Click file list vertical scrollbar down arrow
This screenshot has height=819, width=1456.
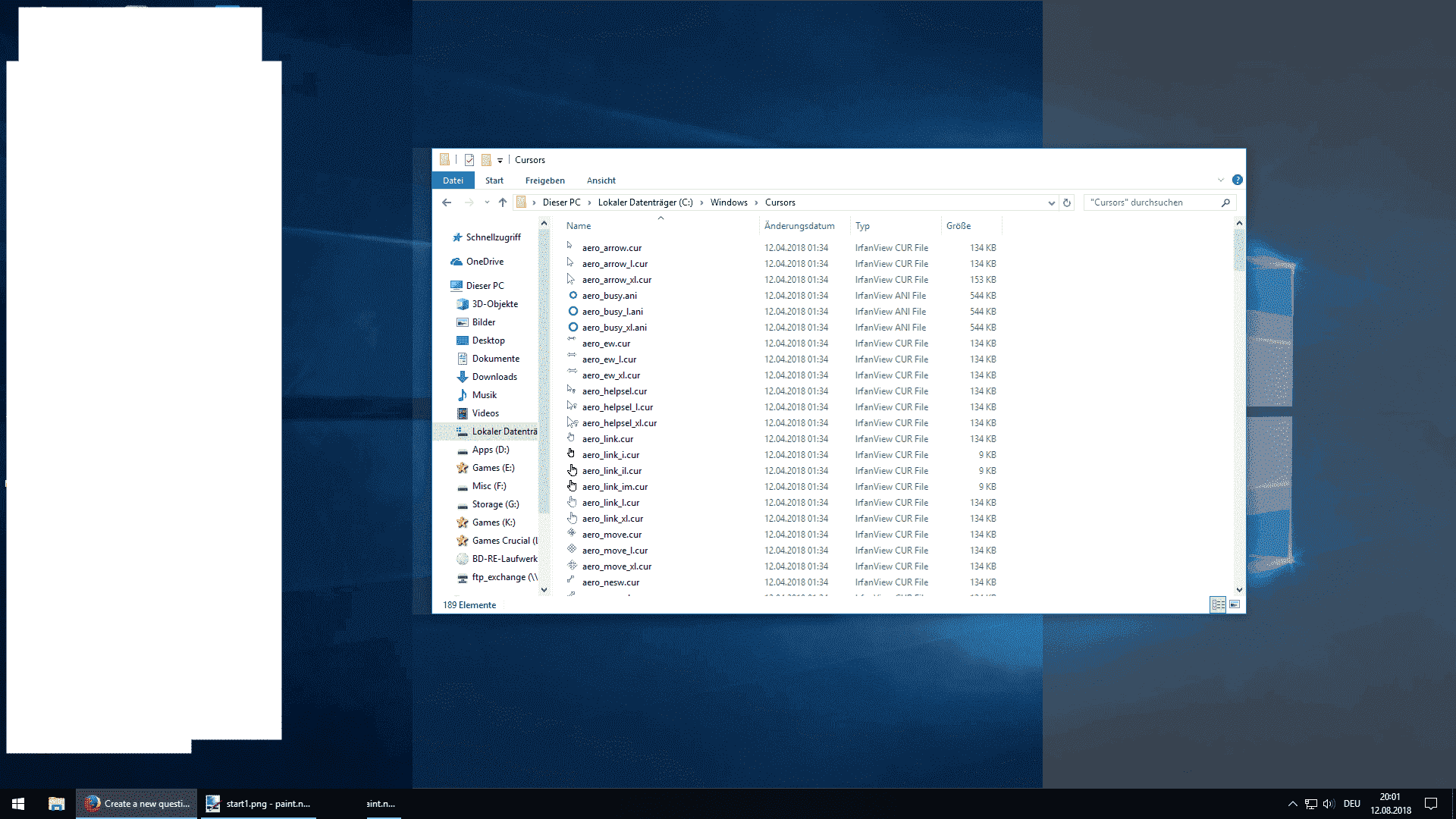tap(1239, 589)
